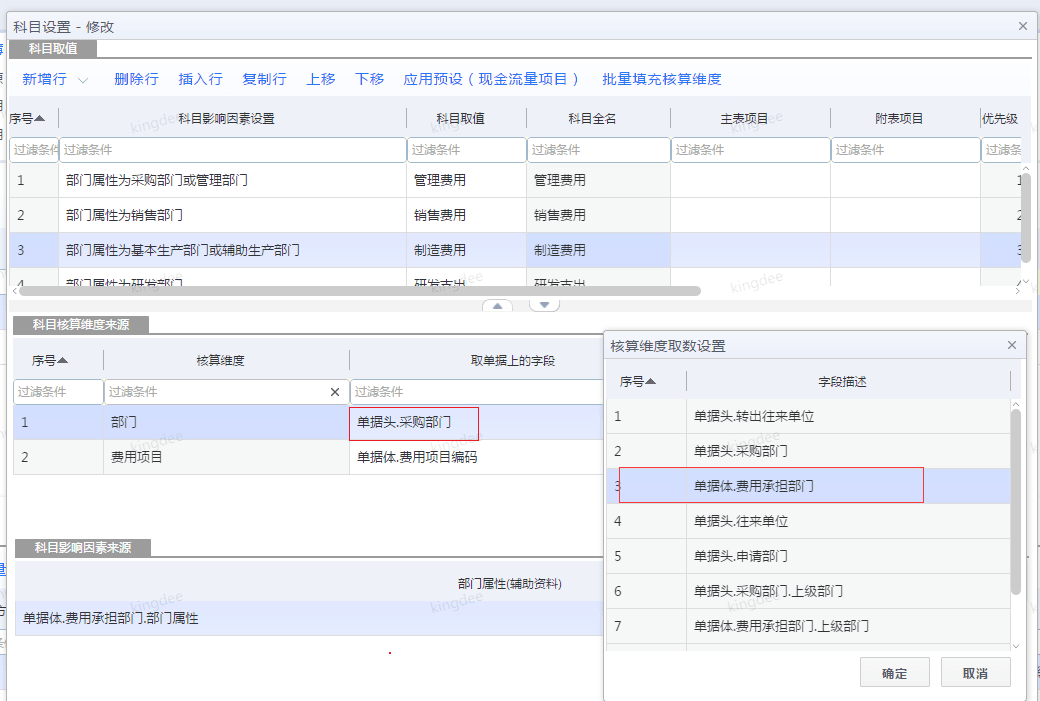1040x701 pixels.
Task: Sort 科目核算维度来源 grid by 序号 arrow
Action: (63, 360)
